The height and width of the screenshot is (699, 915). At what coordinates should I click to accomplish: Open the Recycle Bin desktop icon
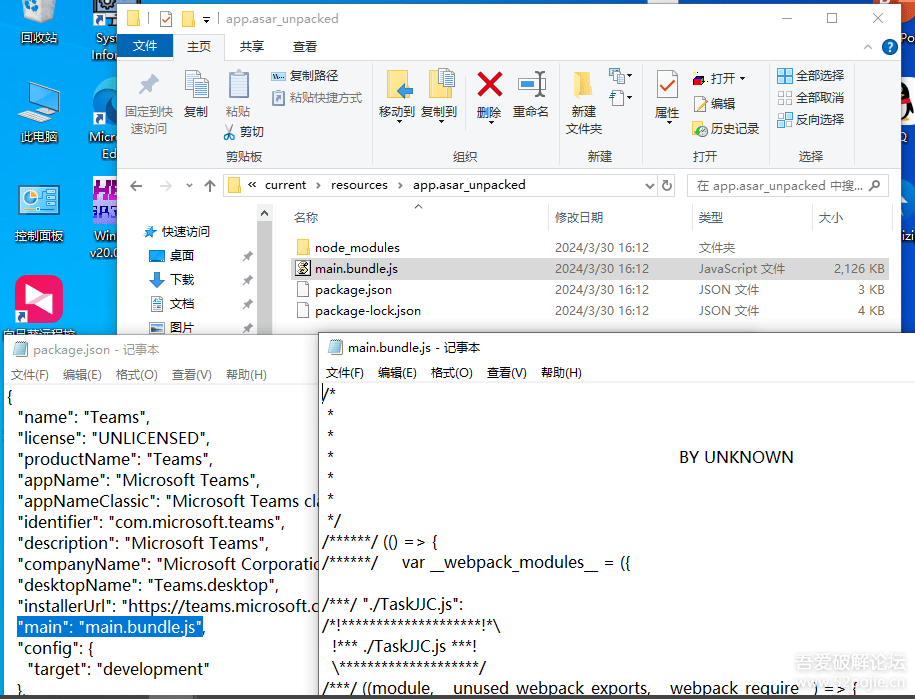coord(39,23)
